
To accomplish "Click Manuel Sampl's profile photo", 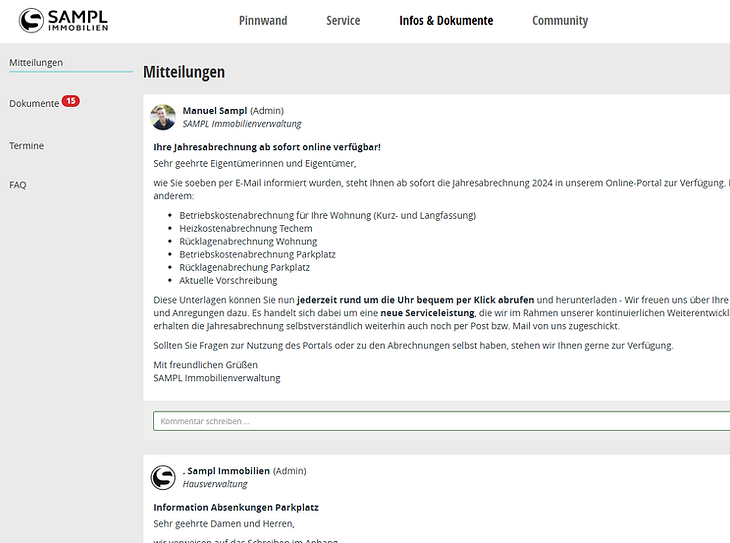I will coord(163,117).
